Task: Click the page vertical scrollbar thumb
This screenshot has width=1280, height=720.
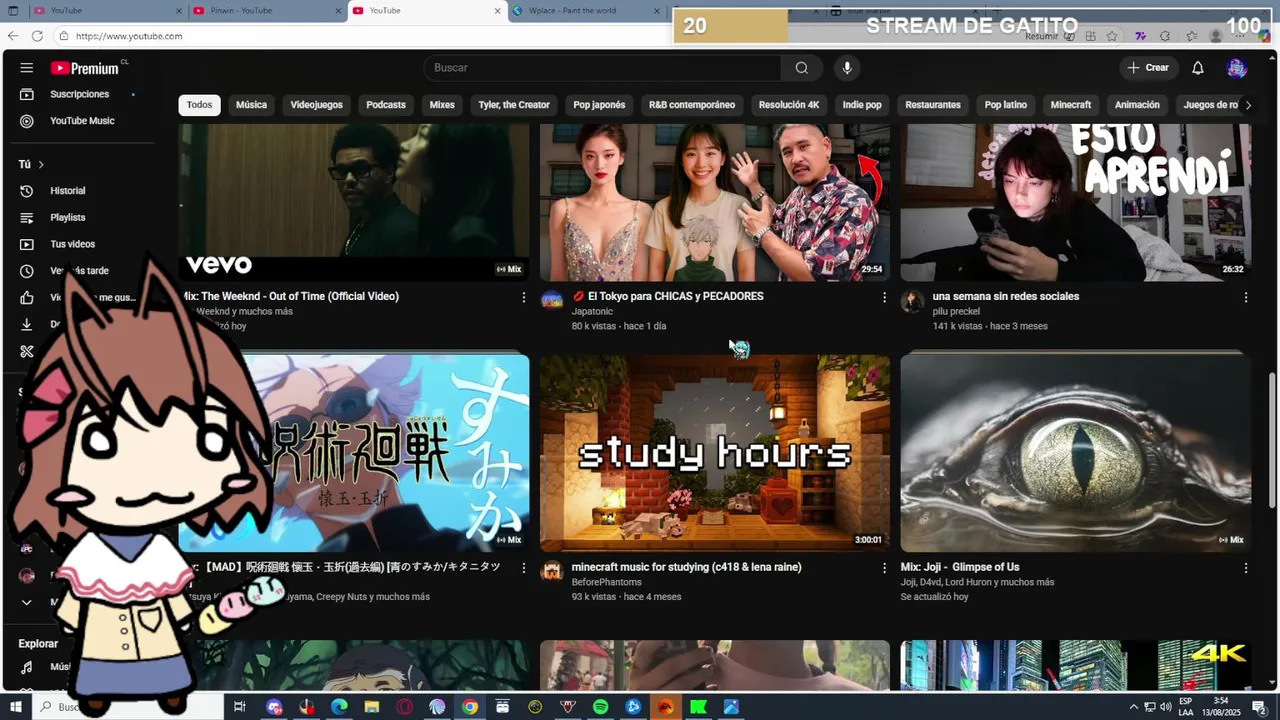Action: point(1273,440)
